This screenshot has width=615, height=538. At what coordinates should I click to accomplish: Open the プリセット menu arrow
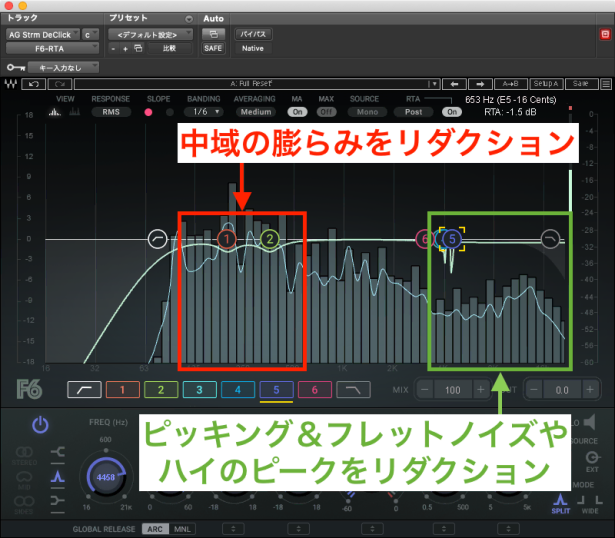(189, 19)
